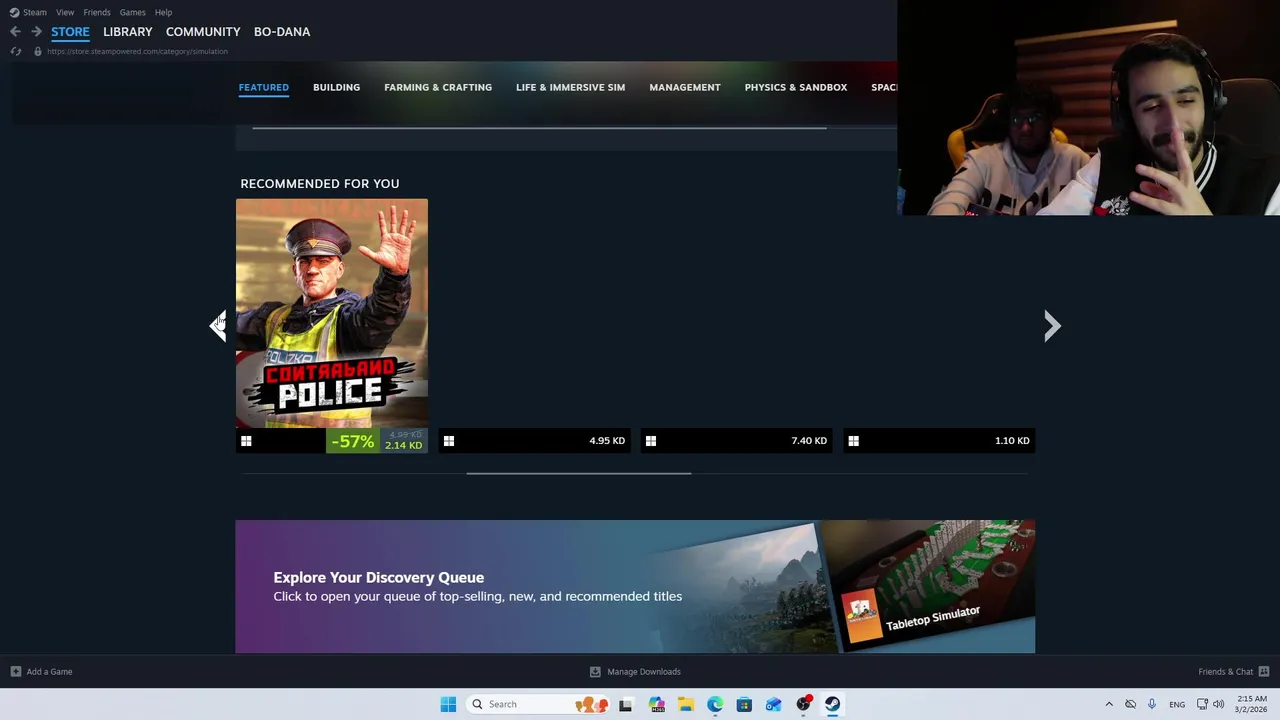
Task: Show previous recommended games with left arrow
Action: [x=219, y=326]
